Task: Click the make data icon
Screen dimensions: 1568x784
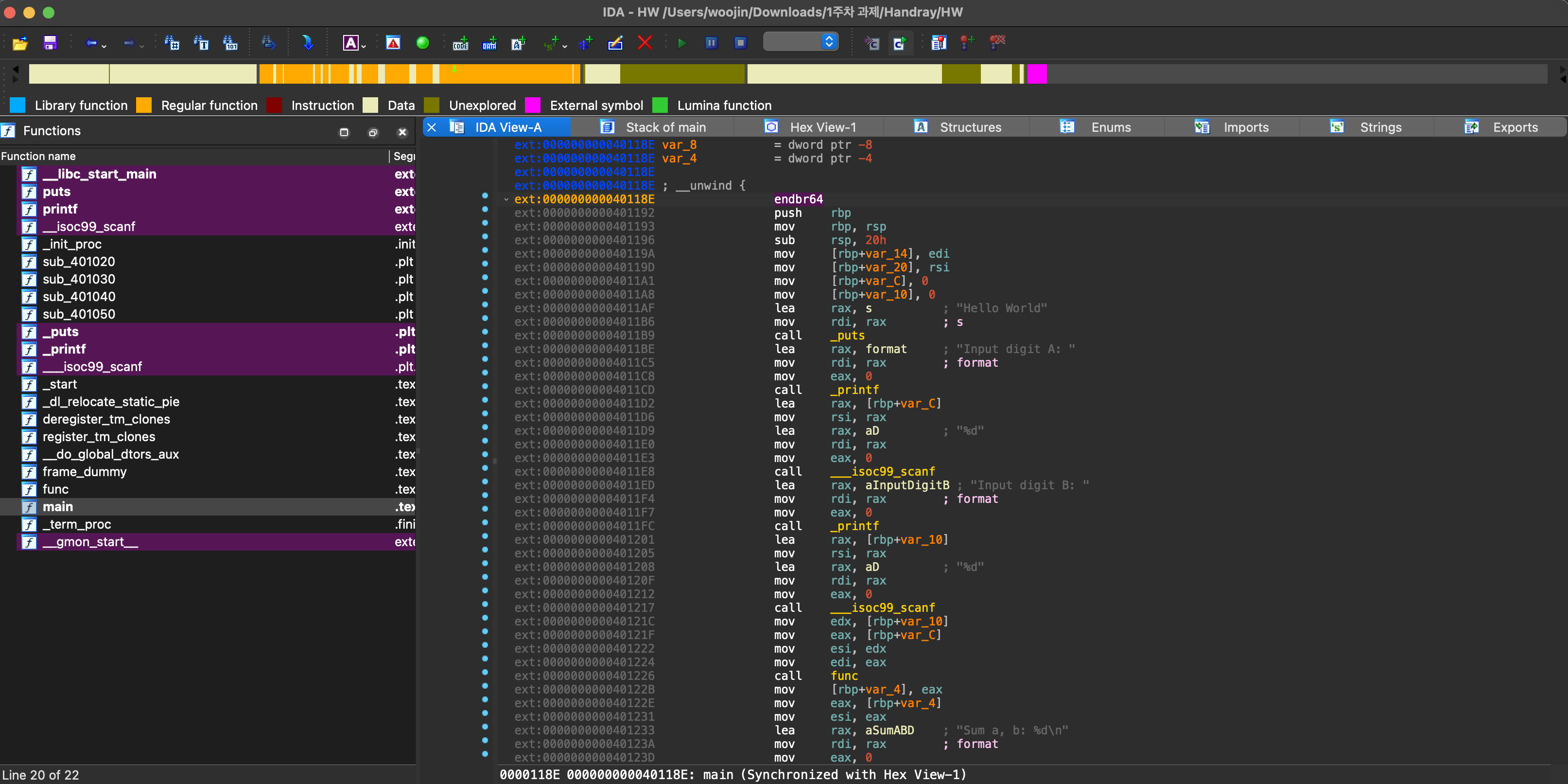Action: [489, 43]
